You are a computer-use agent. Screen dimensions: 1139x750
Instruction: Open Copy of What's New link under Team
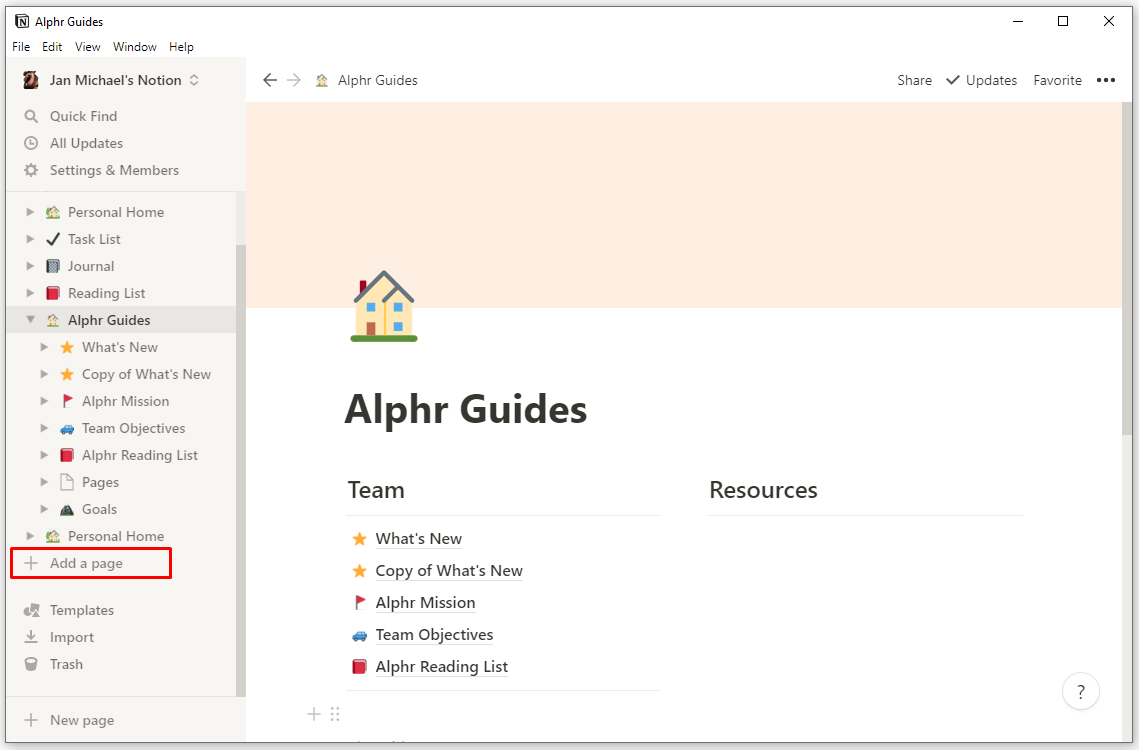point(449,570)
